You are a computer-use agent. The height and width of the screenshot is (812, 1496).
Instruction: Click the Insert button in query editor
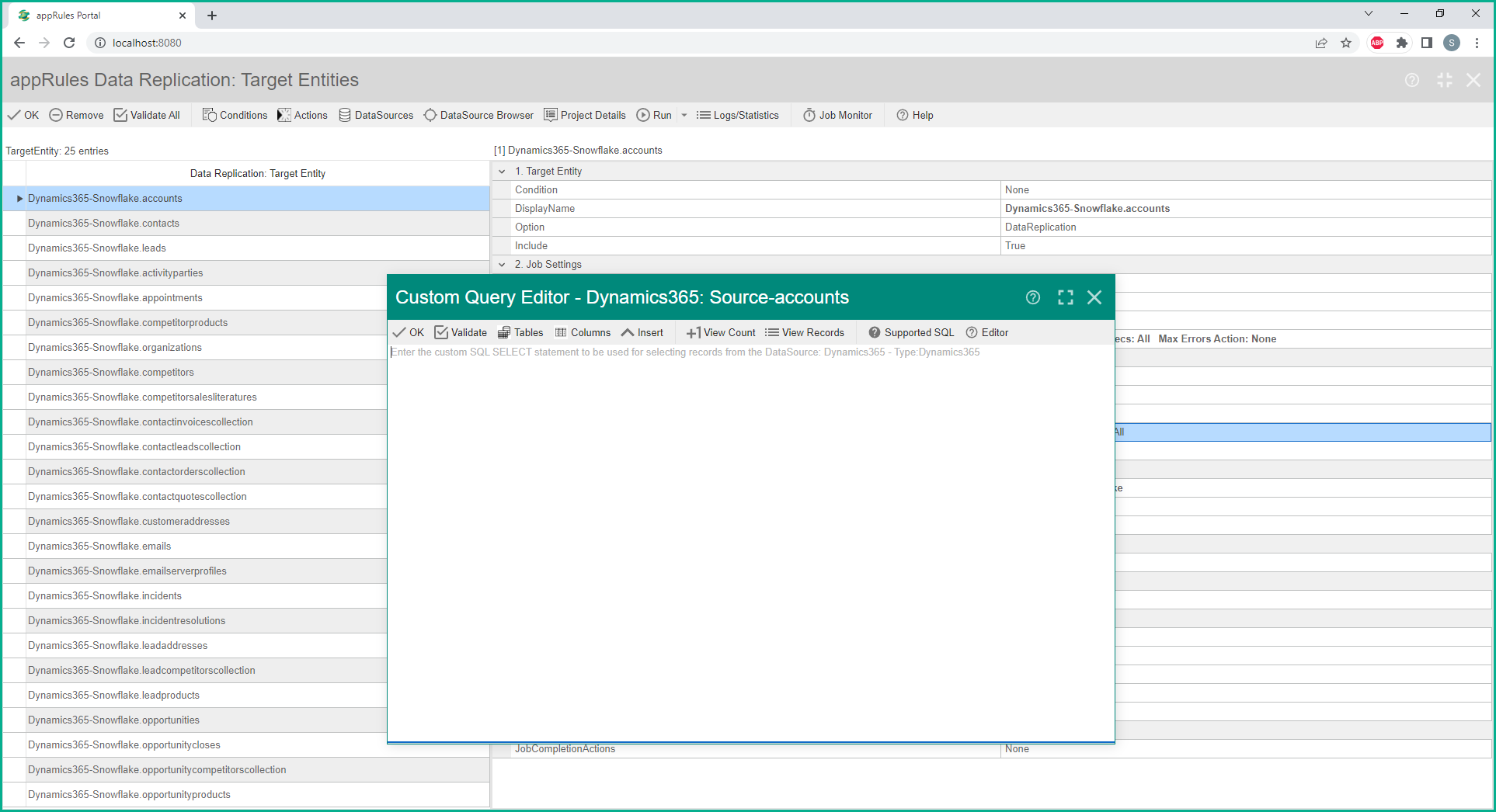click(642, 332)
